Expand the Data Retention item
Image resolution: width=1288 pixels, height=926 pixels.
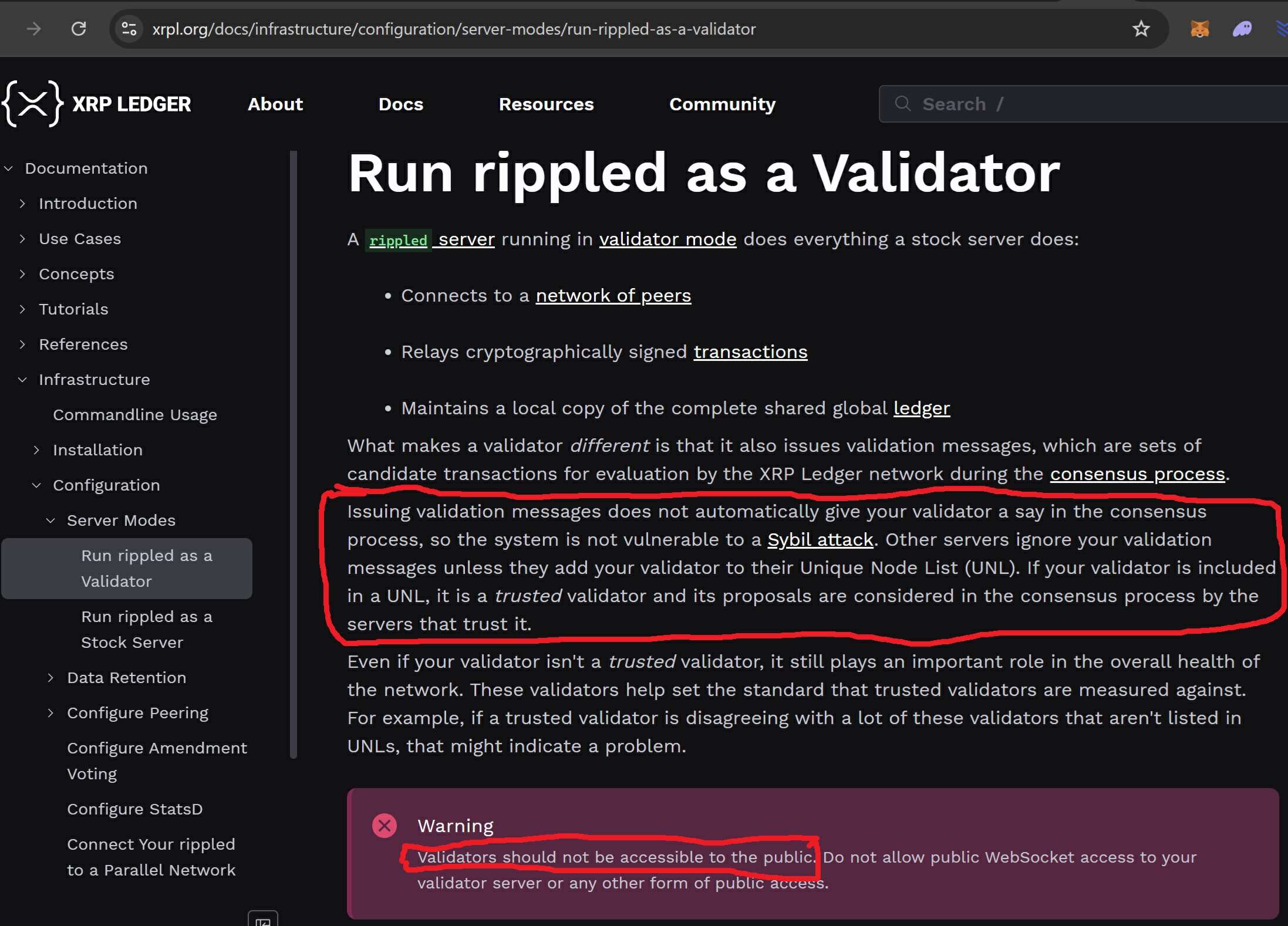tap(50, 678)
